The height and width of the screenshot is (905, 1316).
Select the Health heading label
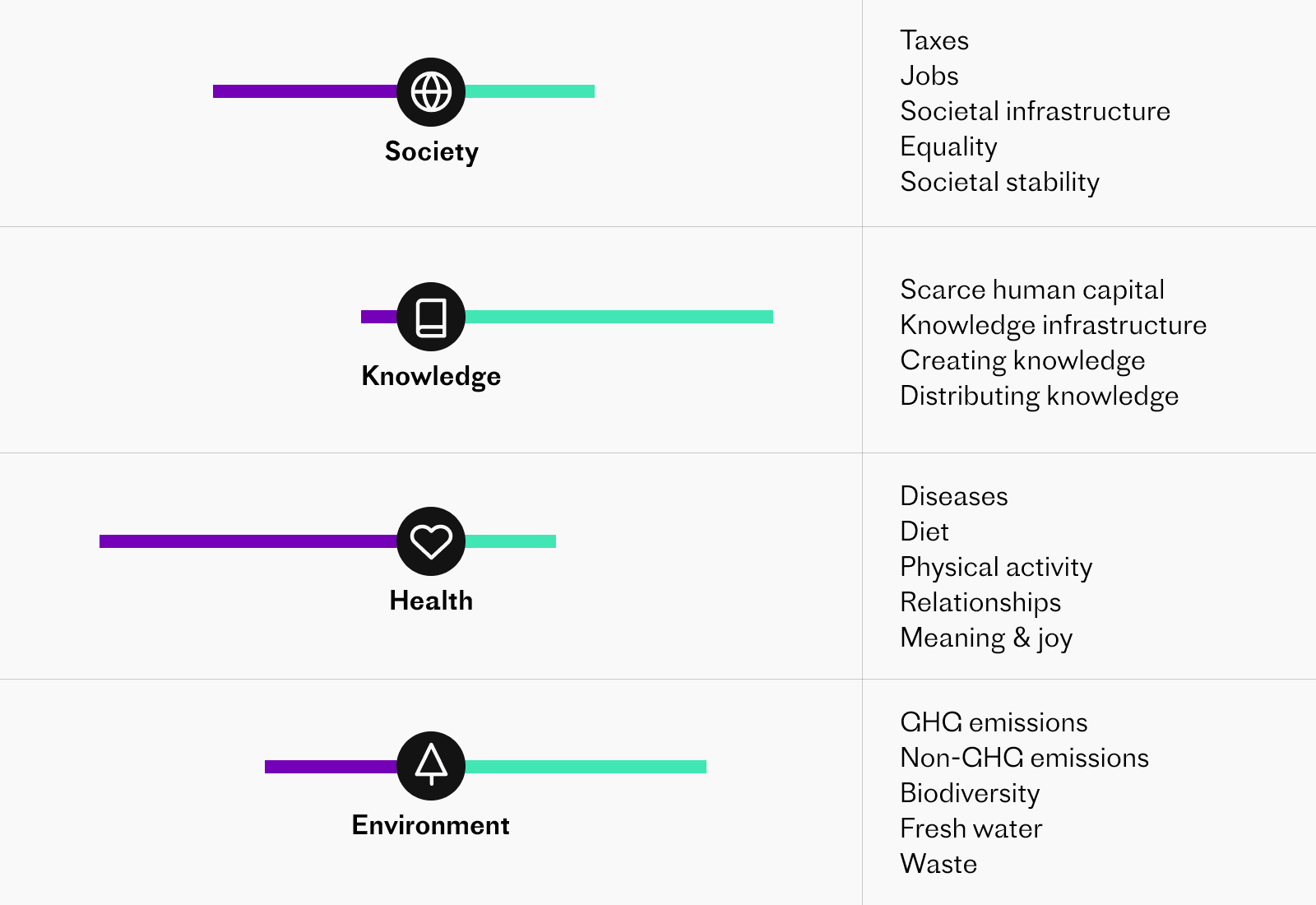pos(431,601)
